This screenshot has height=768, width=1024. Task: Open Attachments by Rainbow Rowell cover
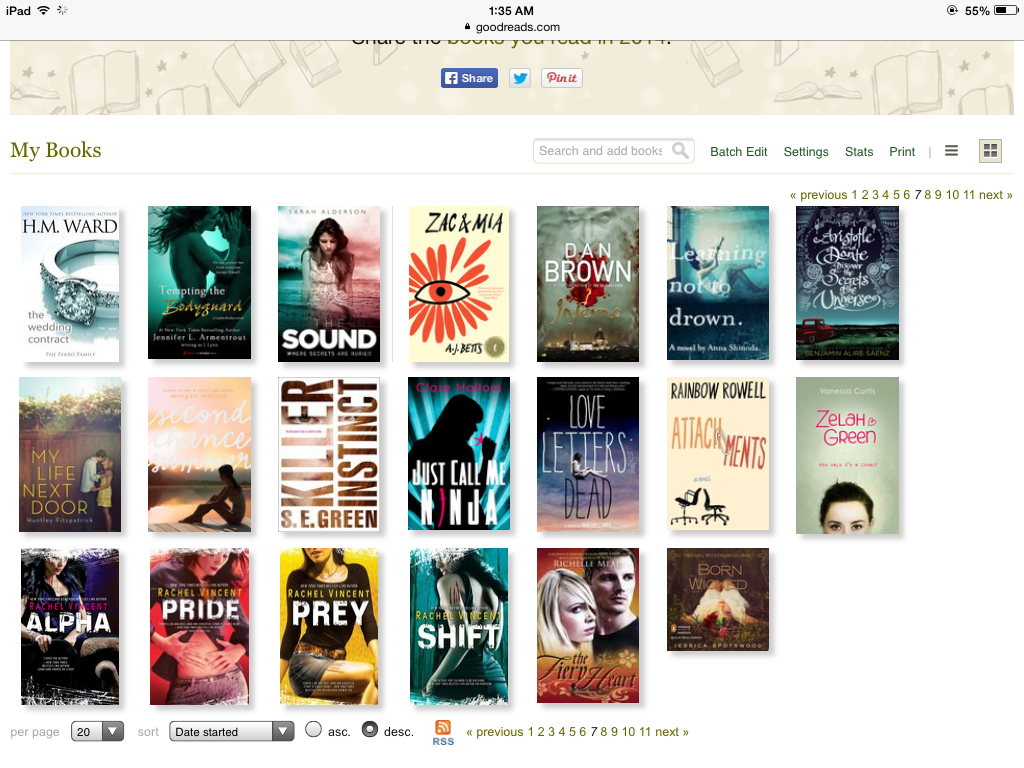(718, 454)
